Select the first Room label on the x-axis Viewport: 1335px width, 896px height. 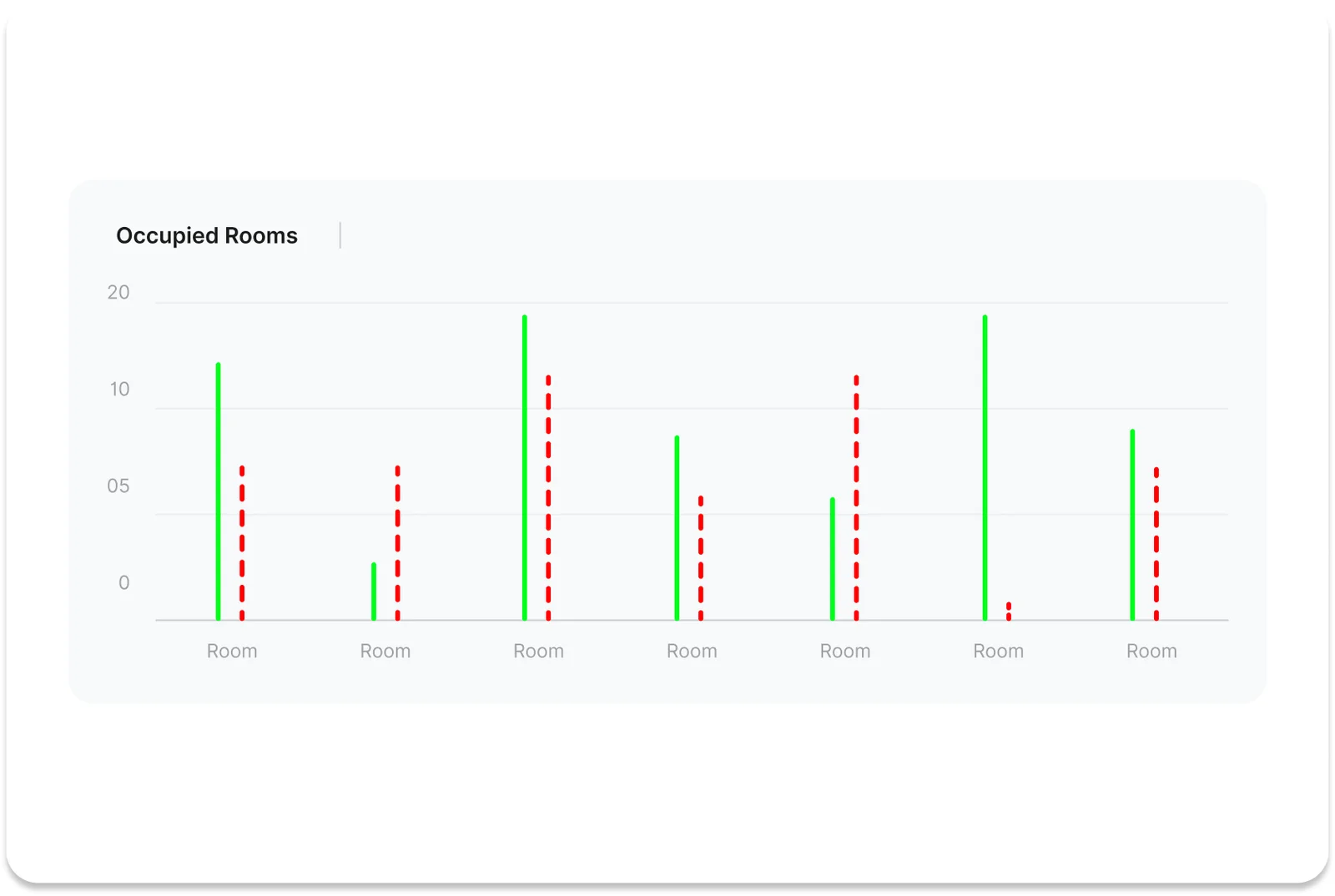[232, 652]
